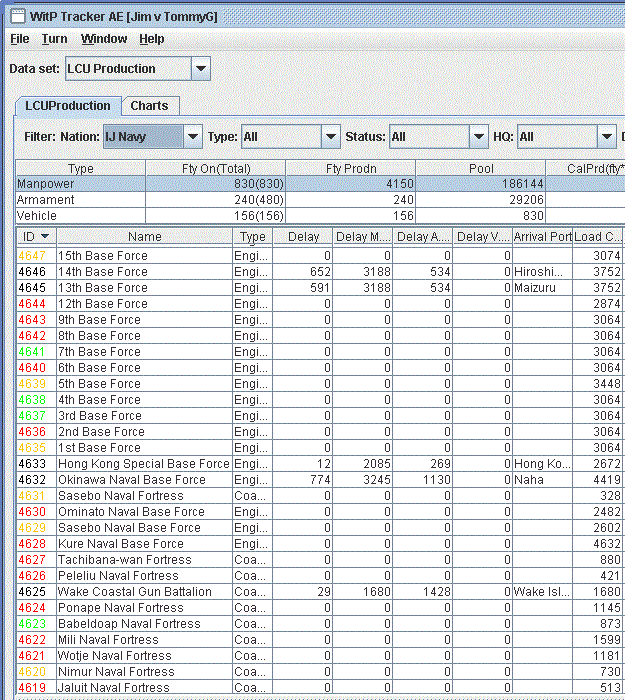
Task: Sort by the Name column header
Action: (145, 237)
